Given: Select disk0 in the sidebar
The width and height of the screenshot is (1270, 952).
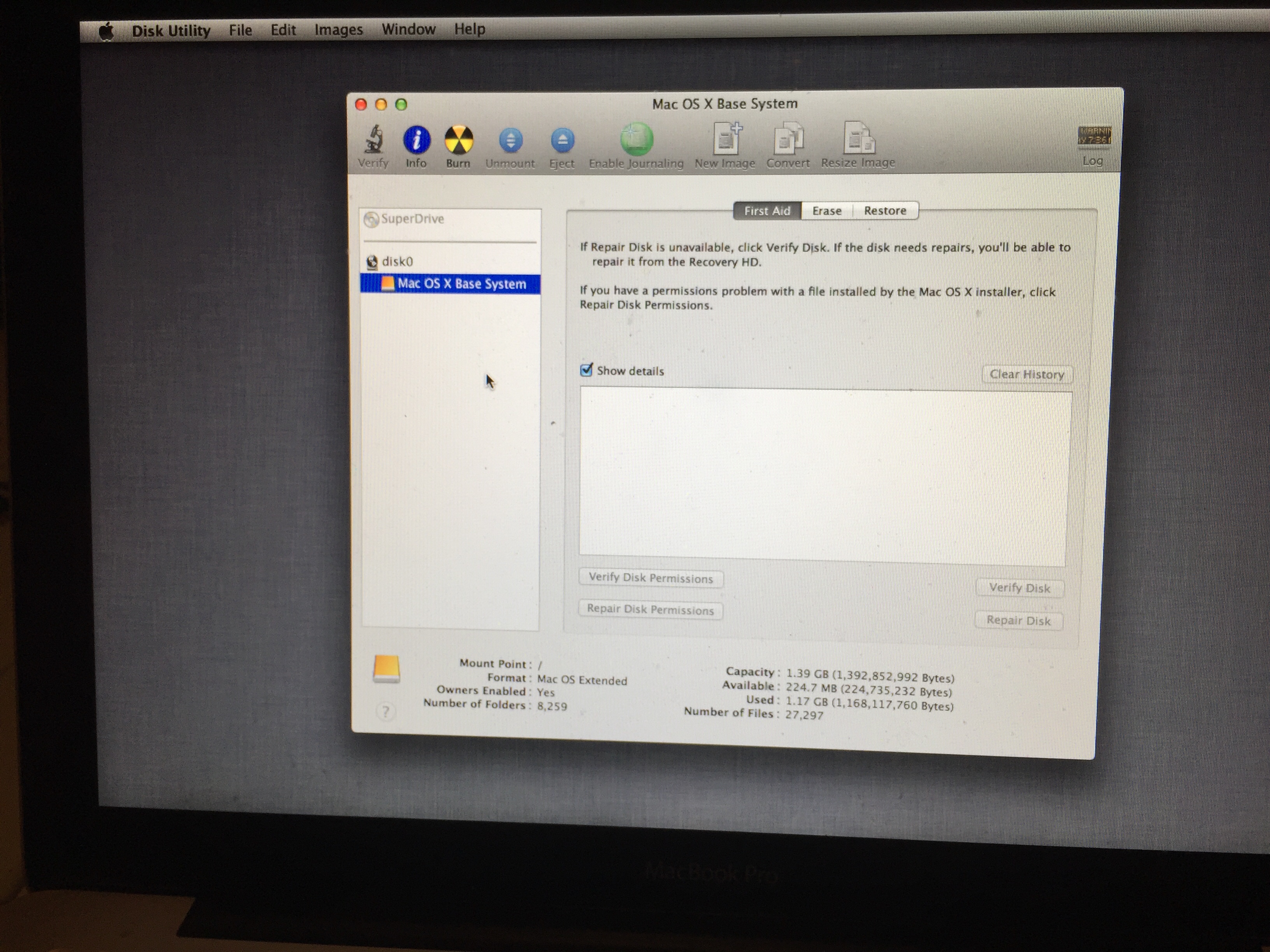Looking at the screenshot, I should (397, 262).
